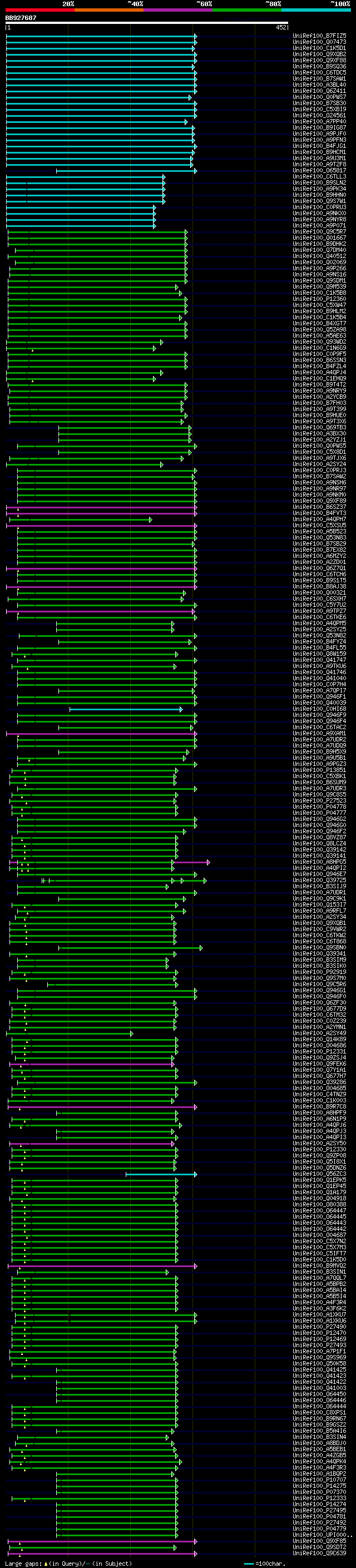Image resolution: width=356 pixels, height=1568 pixels.
Task: Select UniRef100_A4QPM5 entry
Action: click(319, 624)
